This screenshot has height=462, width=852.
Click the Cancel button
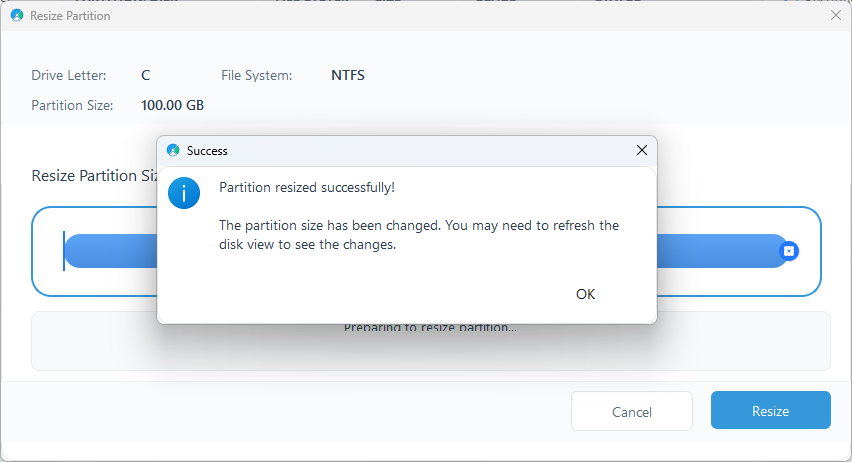(631, 411)
